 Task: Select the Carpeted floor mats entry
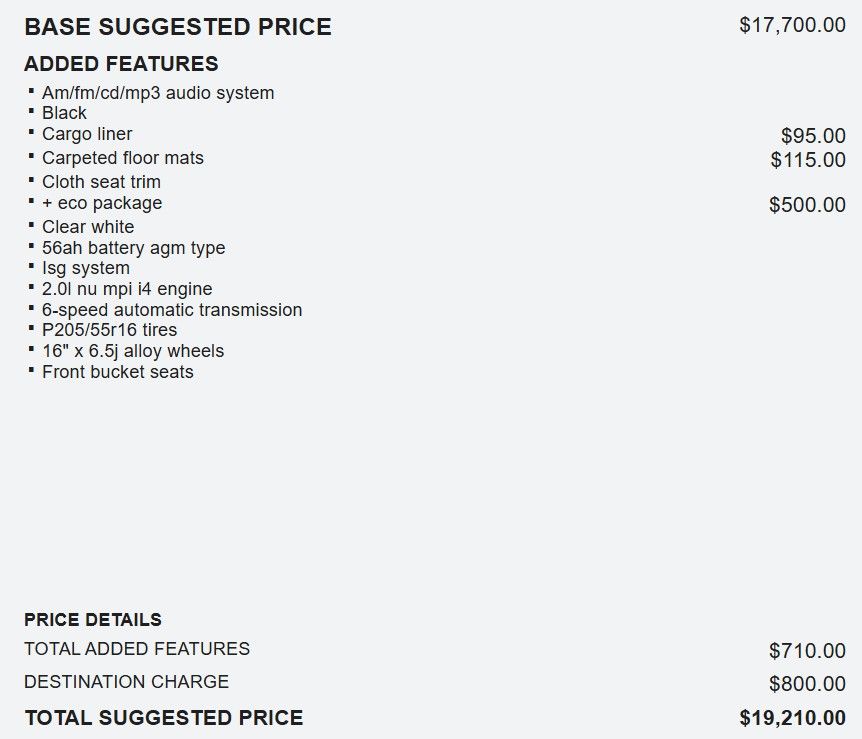coord(122,158)
